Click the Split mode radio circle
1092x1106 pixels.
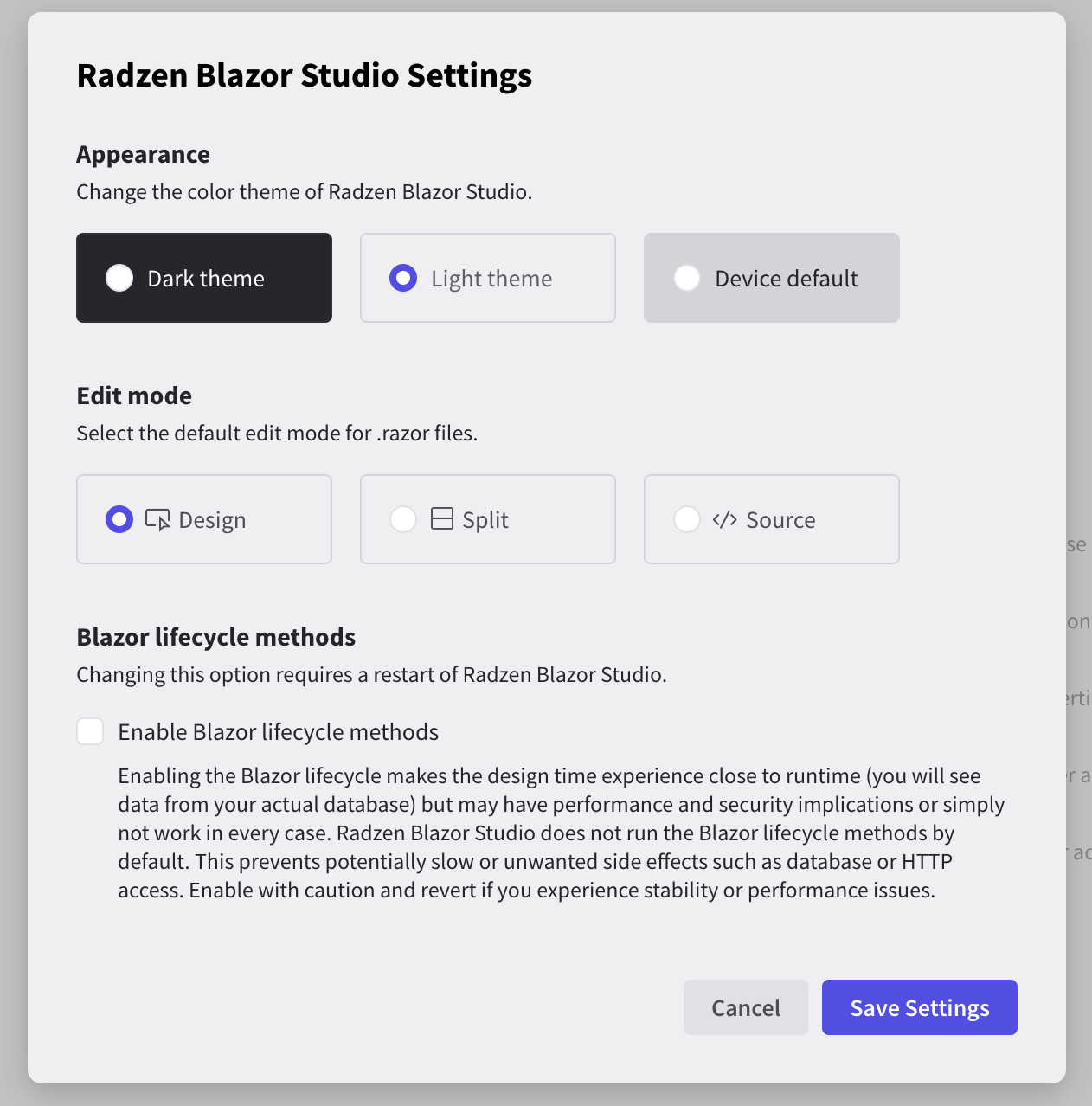[x=403, y=519]
